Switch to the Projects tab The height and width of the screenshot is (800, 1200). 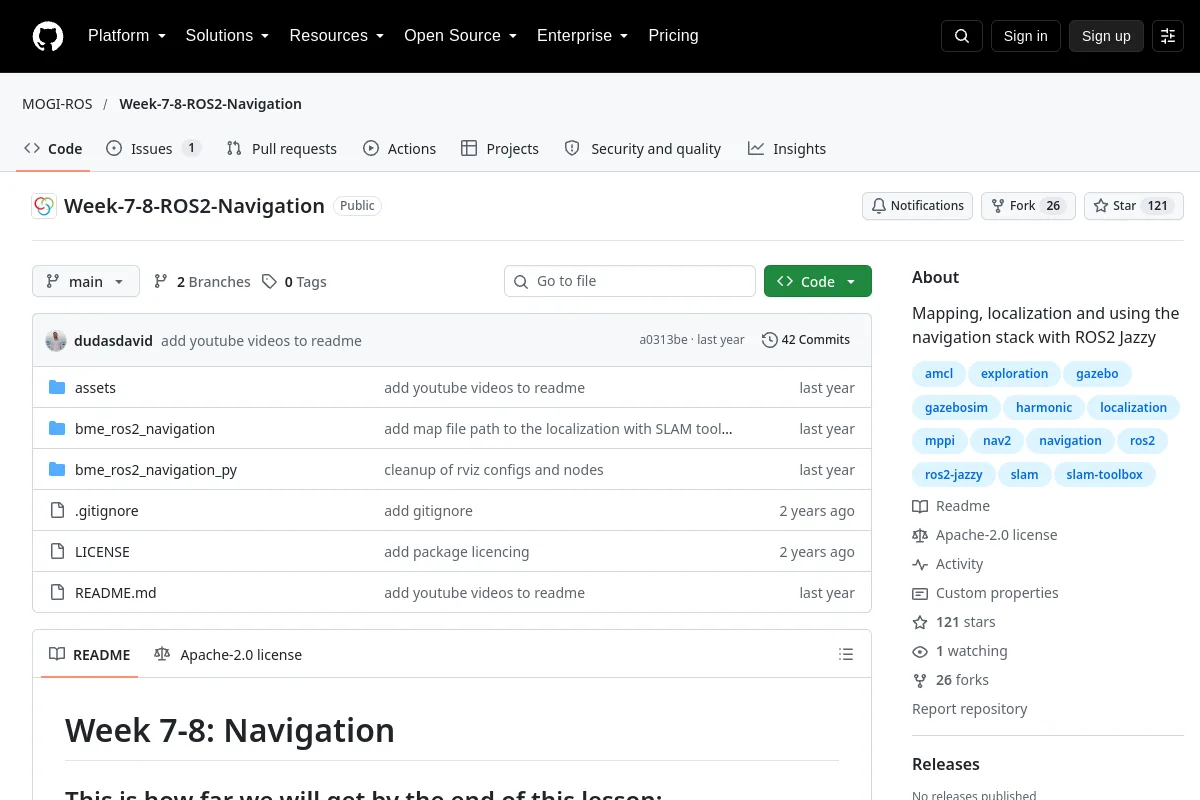tap(500, 149)
